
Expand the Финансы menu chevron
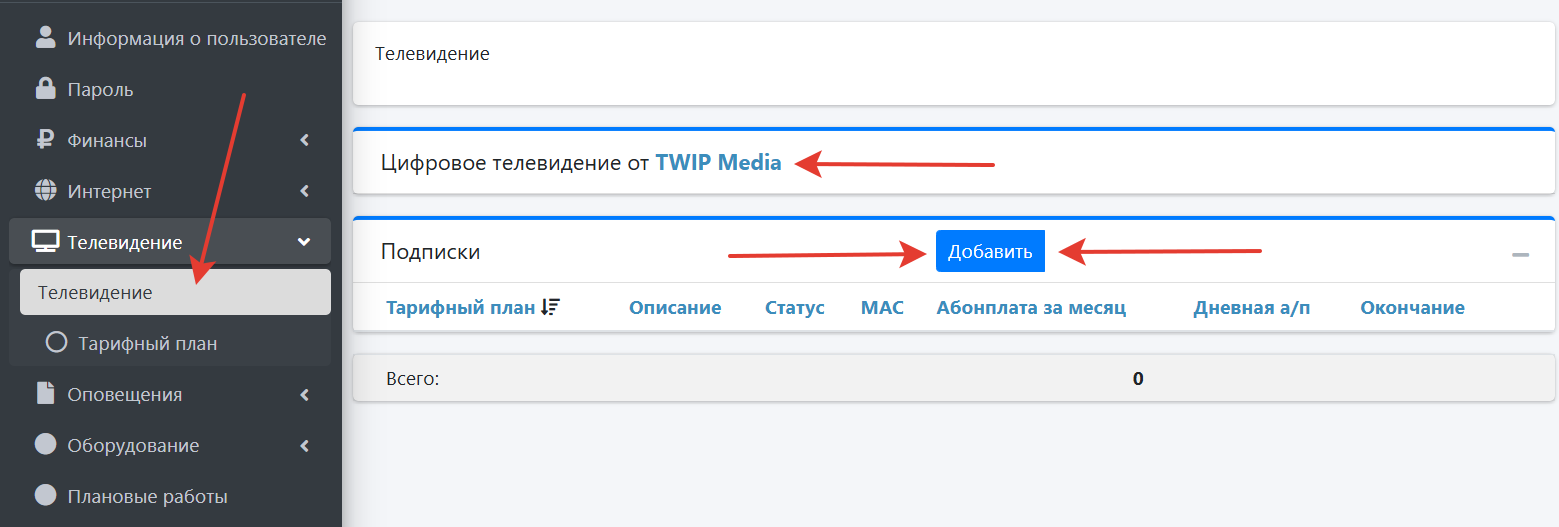pyautogui.click(x=304, y=140)
